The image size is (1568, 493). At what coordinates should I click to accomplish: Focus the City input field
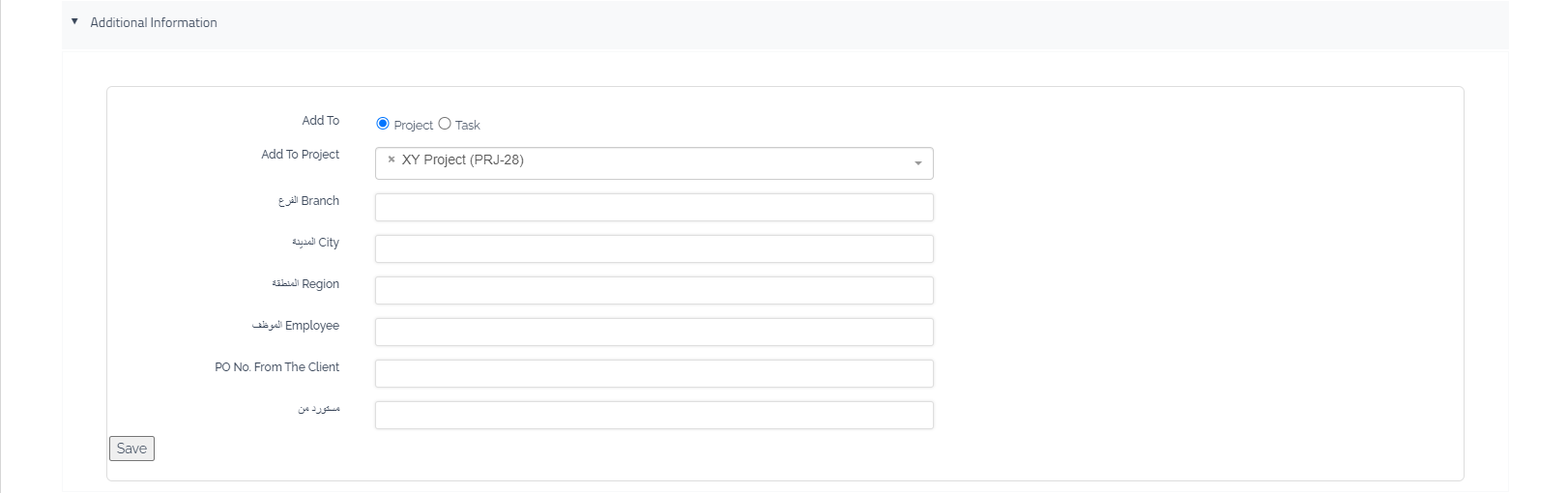653,248
